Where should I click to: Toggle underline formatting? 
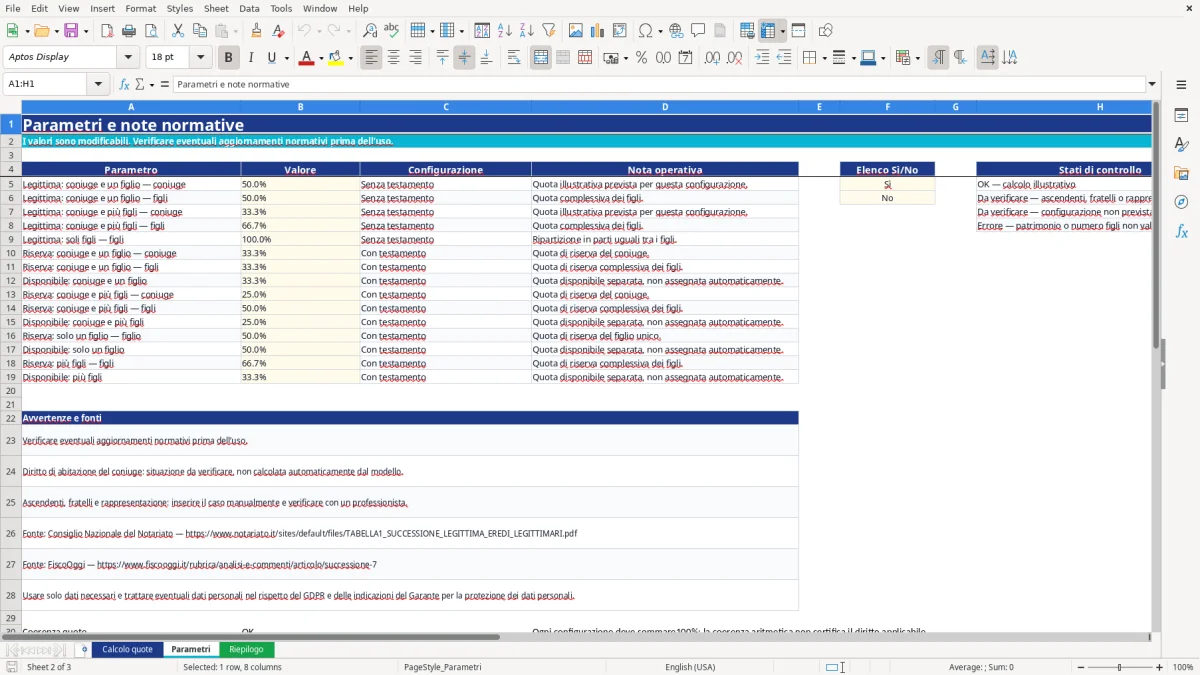pyautogui.click(x=273, y=58)
